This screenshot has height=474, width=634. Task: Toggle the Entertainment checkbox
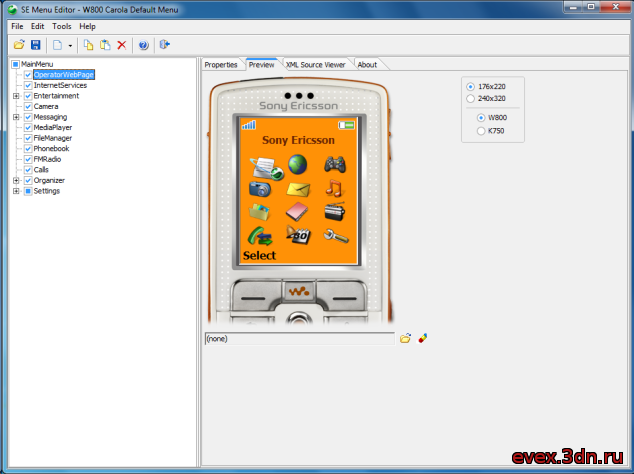tap(28, 96)
